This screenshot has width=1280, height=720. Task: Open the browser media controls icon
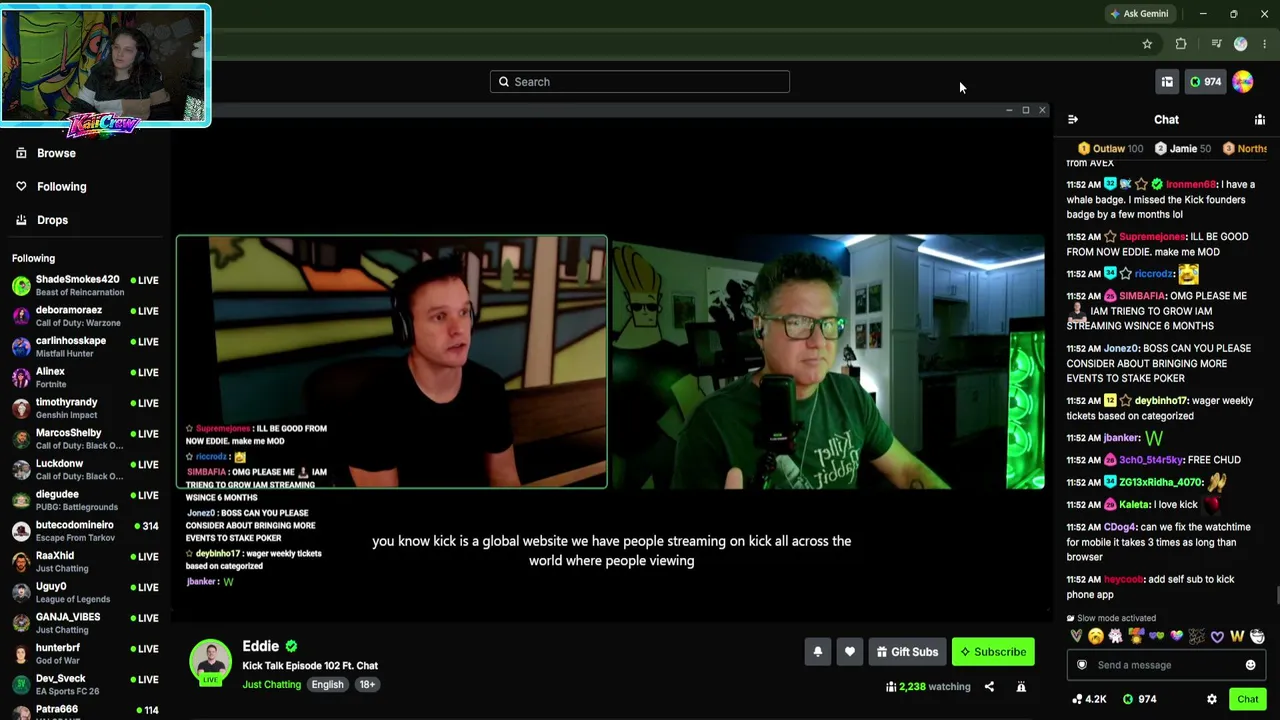[1216, 44]
